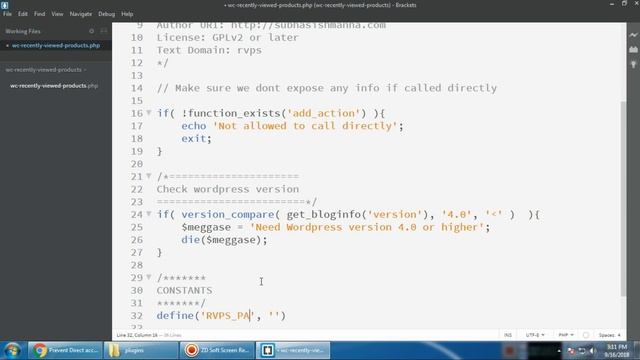This screenshot has height=360, width=640.
Task: Open the plugins folder taskbar item
Action: coord(141,350)
